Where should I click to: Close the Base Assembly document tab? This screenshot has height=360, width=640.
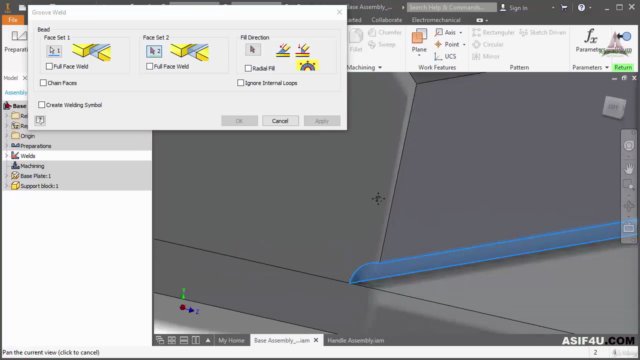pos(316,340)
